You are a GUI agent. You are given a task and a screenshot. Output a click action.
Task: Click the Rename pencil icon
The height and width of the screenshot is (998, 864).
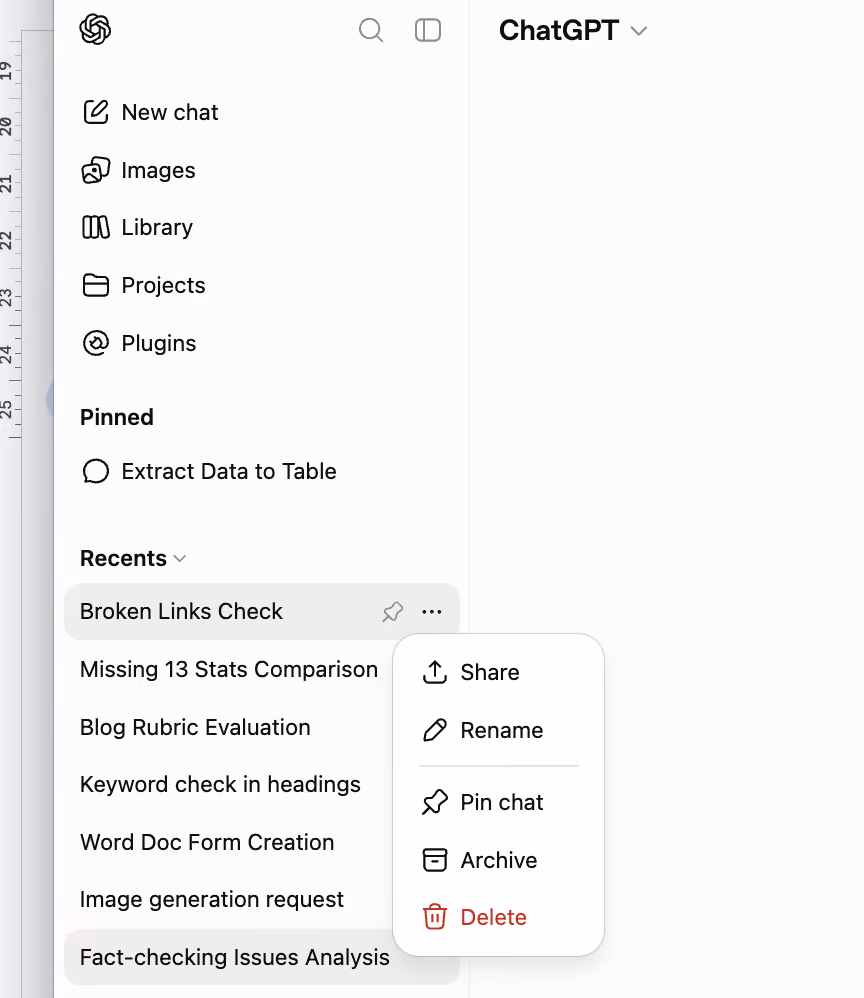pyautogui.click(x=435, y=730)
